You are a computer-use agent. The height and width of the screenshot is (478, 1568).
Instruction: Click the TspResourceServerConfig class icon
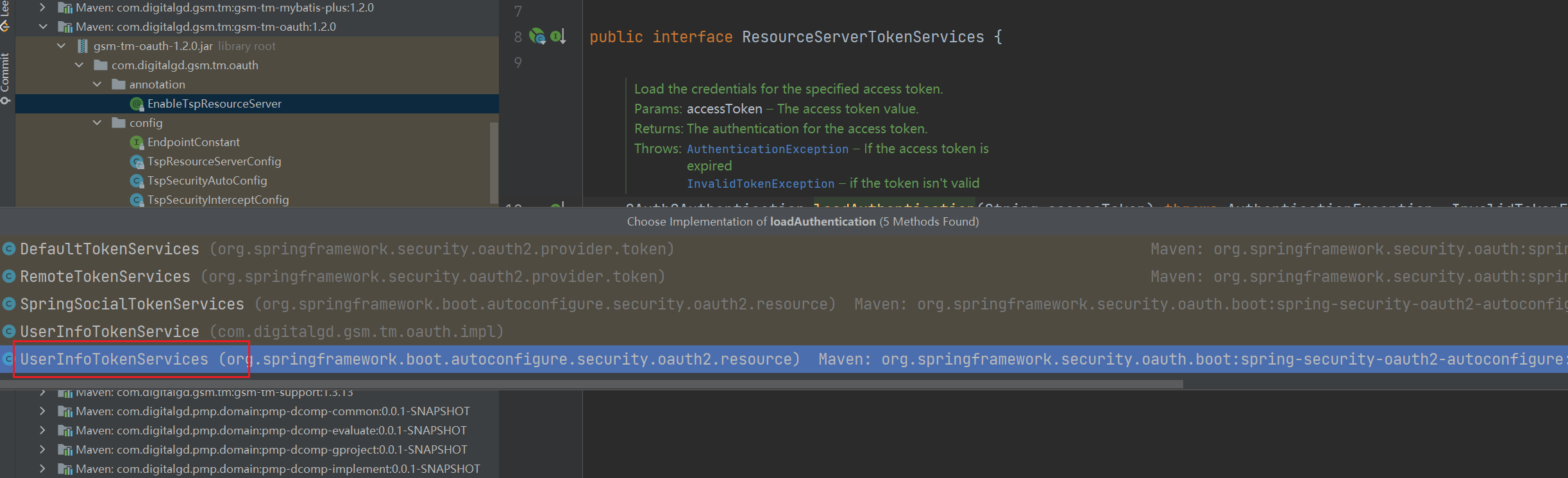click(137, 161)
